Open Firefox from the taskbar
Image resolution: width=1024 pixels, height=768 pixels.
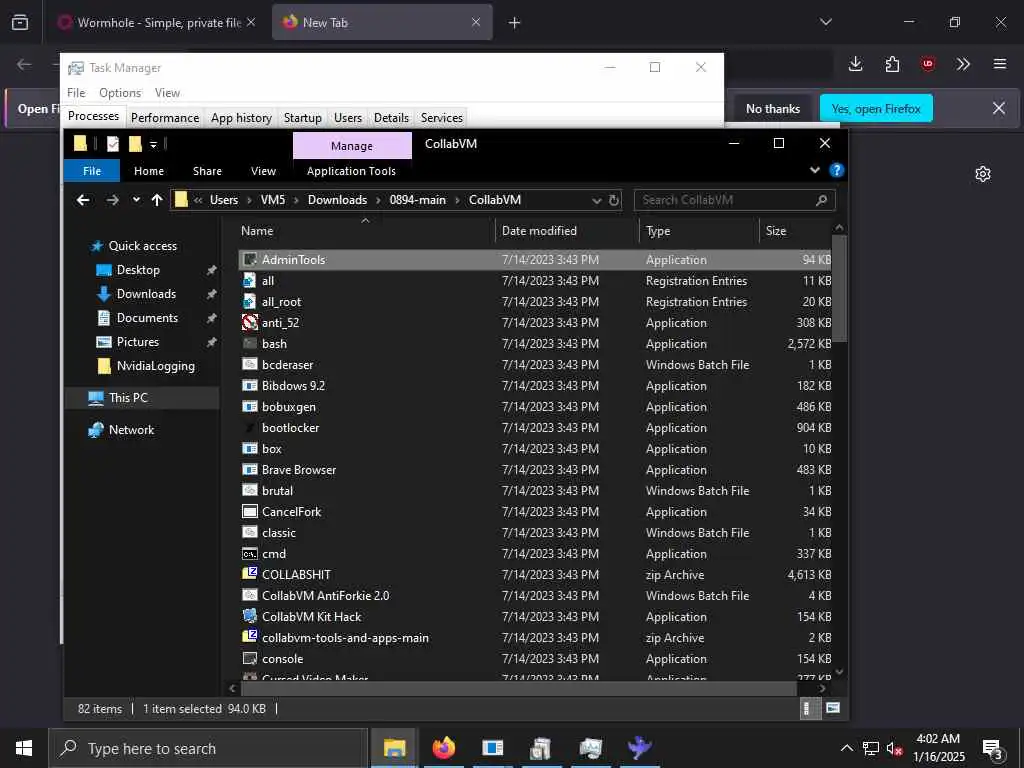coord(443,748)
